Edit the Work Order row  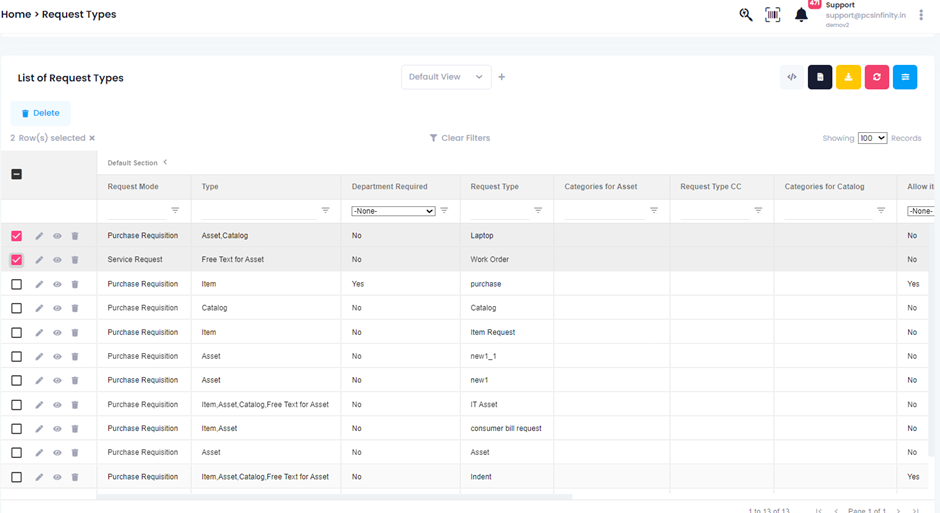(x=39, y=260)
